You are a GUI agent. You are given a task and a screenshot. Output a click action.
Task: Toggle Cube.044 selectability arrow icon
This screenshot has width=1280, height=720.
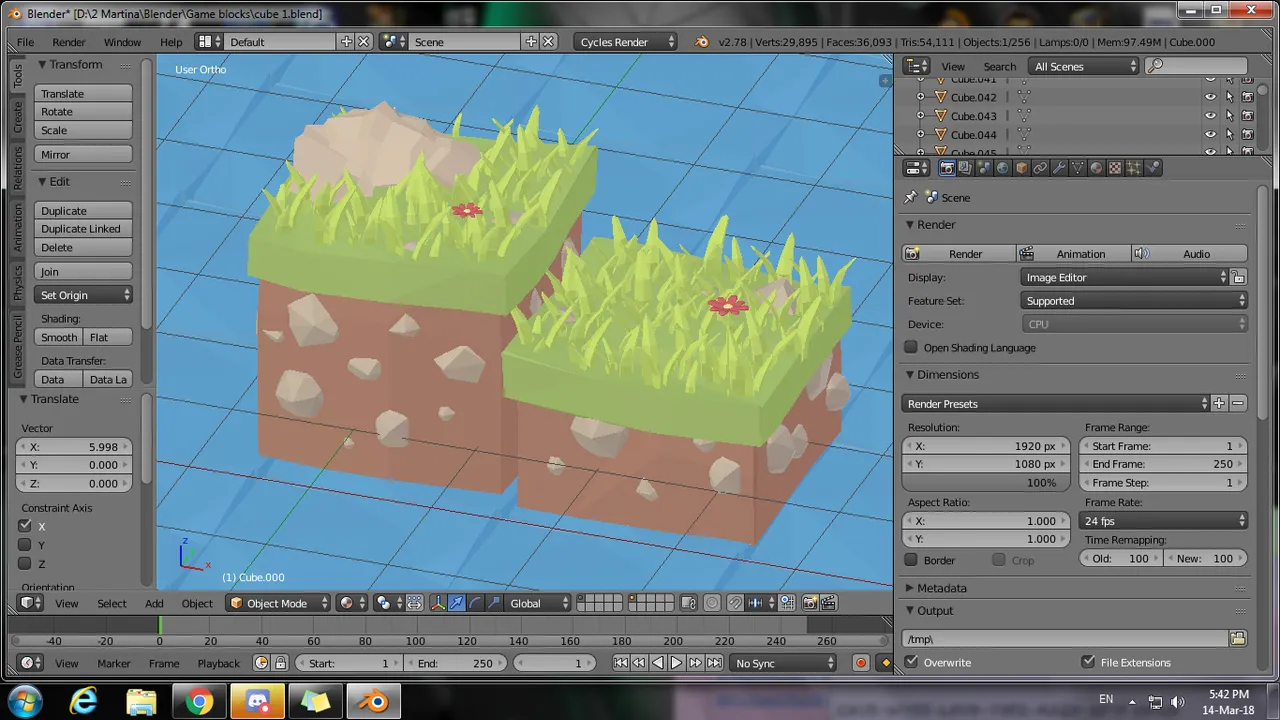[x=1229, y=135]
